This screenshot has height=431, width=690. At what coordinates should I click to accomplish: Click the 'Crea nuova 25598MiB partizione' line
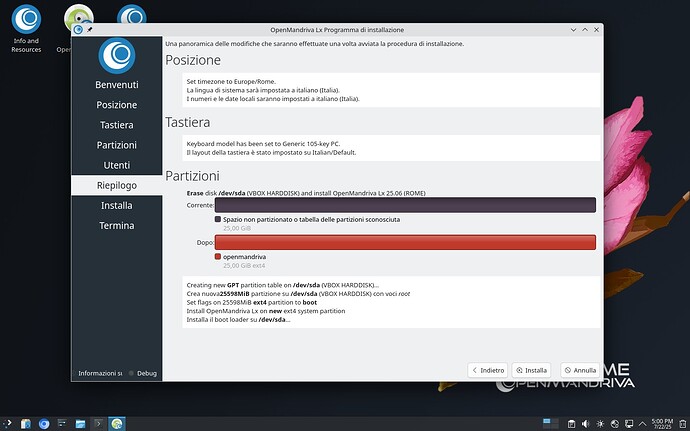[x=298, y=294]
